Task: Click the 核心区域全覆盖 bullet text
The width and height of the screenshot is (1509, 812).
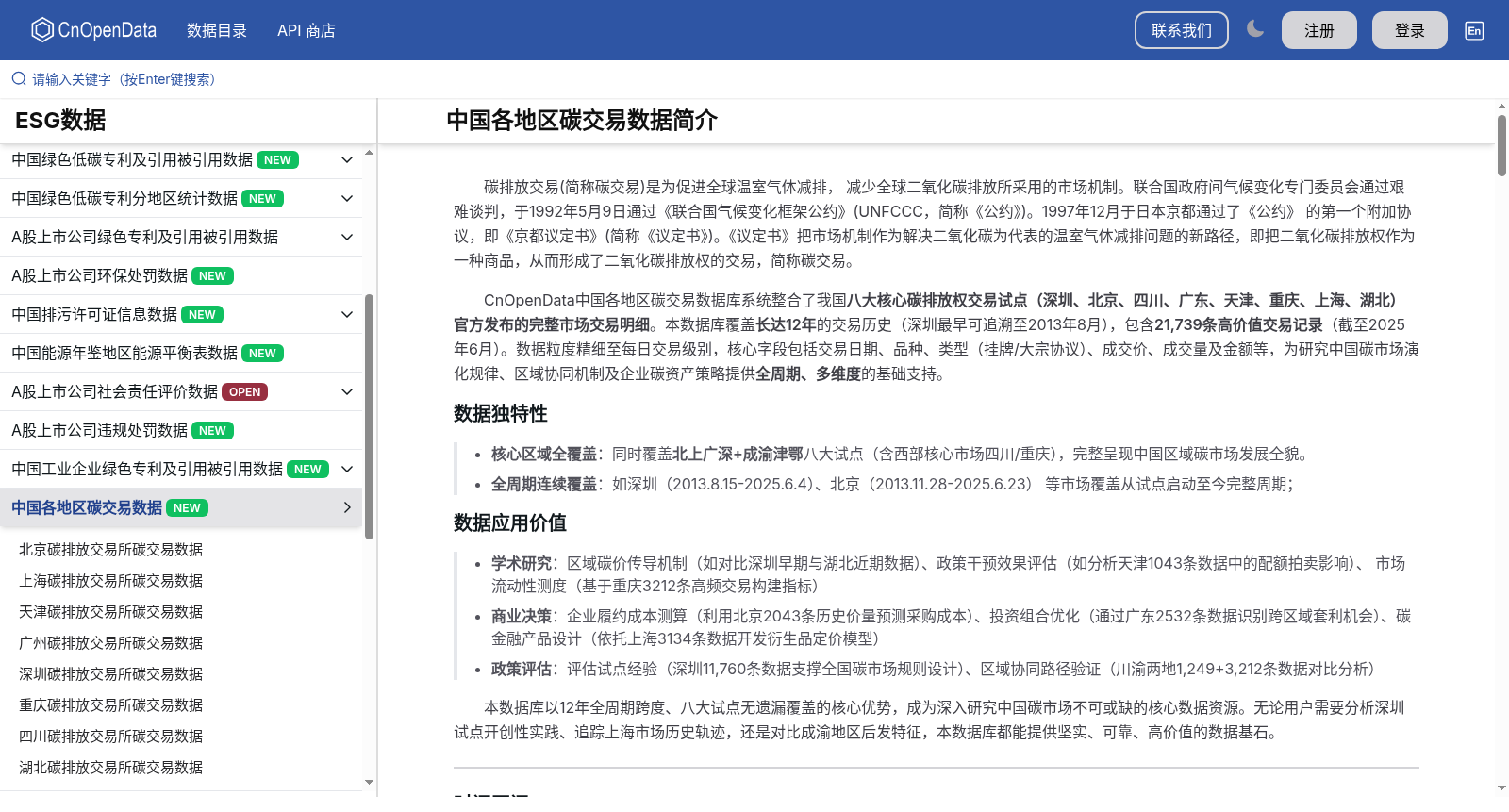Action: pos(544,455)
